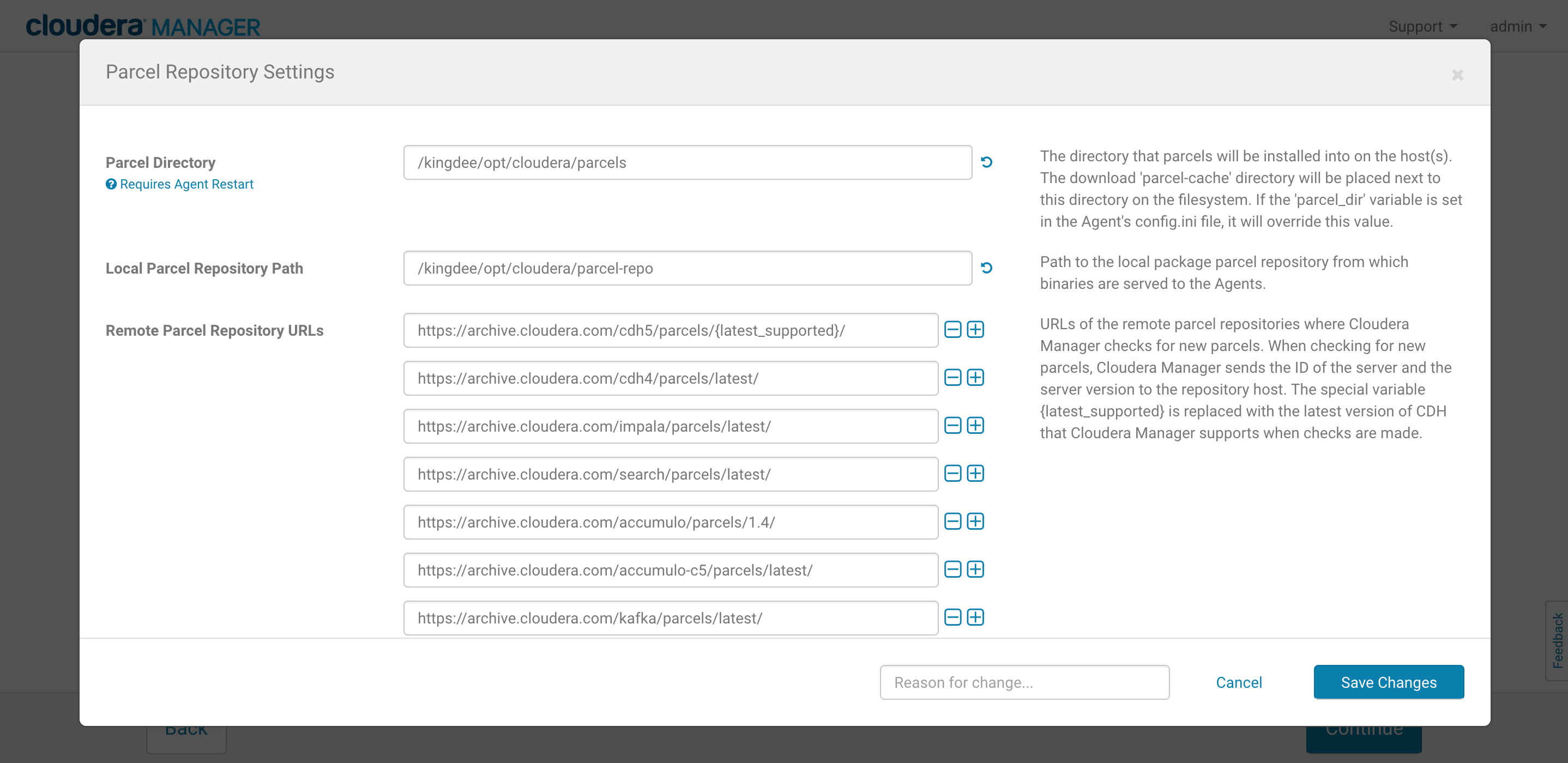Focus the Local Parcel Repository Path field

[x=687, y=268]
